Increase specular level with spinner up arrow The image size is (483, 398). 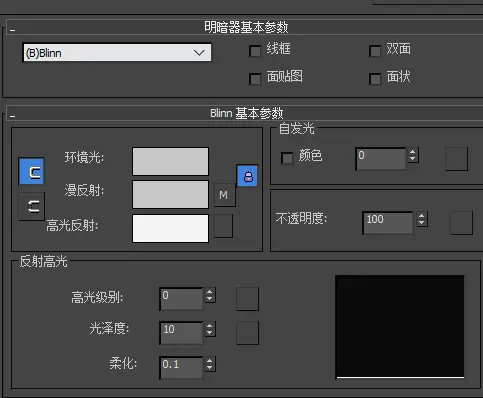(209, 292)
